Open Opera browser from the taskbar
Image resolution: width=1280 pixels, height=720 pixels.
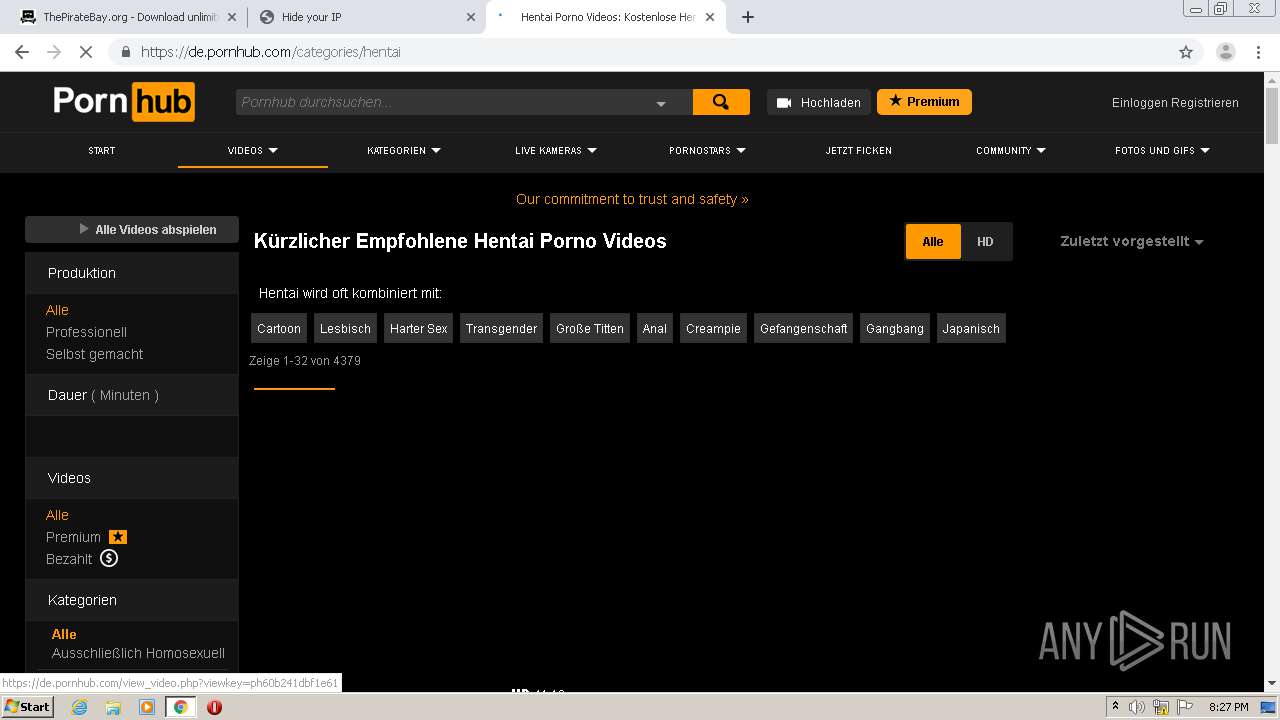click(x=214, y=707)
